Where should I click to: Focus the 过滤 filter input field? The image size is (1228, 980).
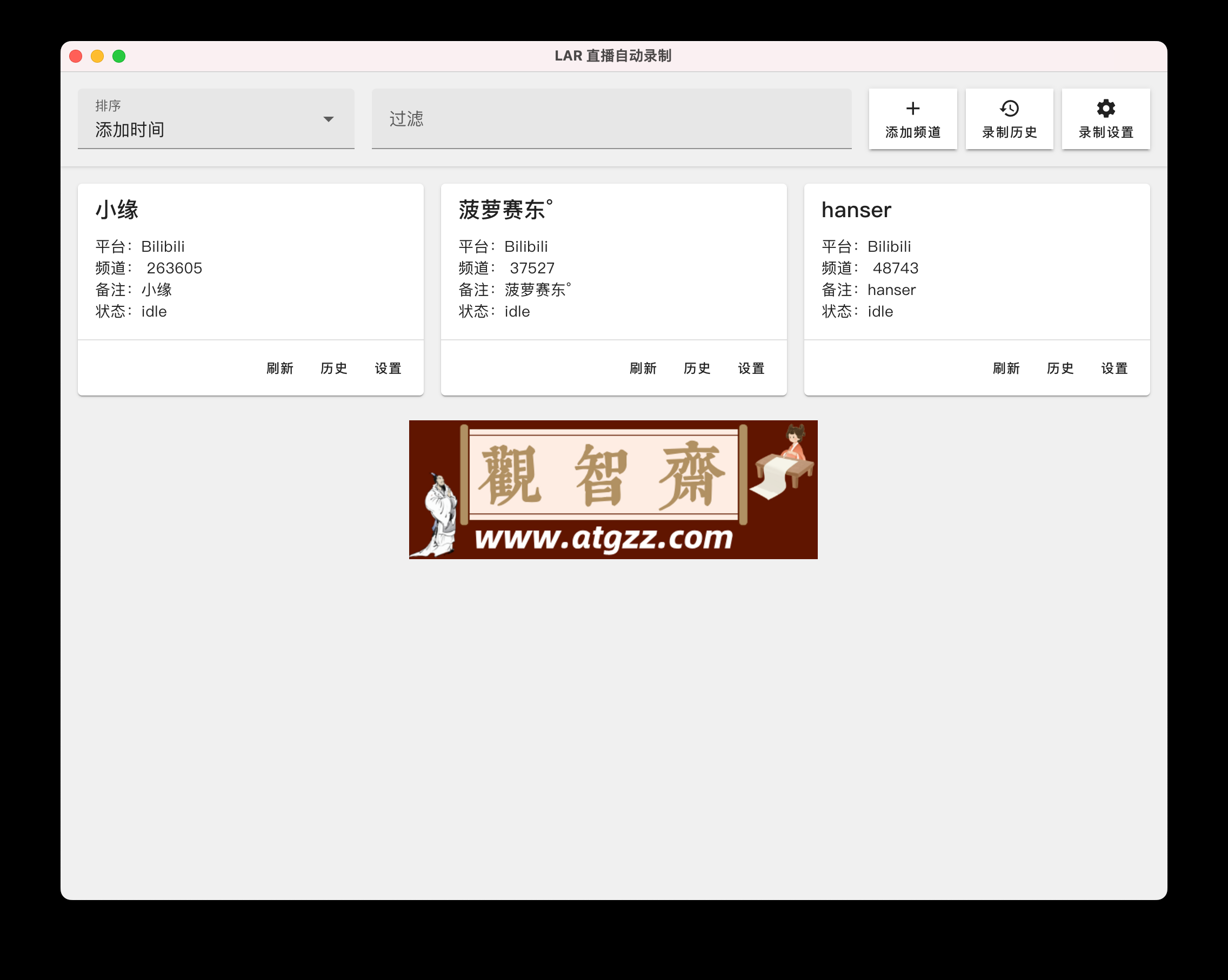tap(611, 118)
